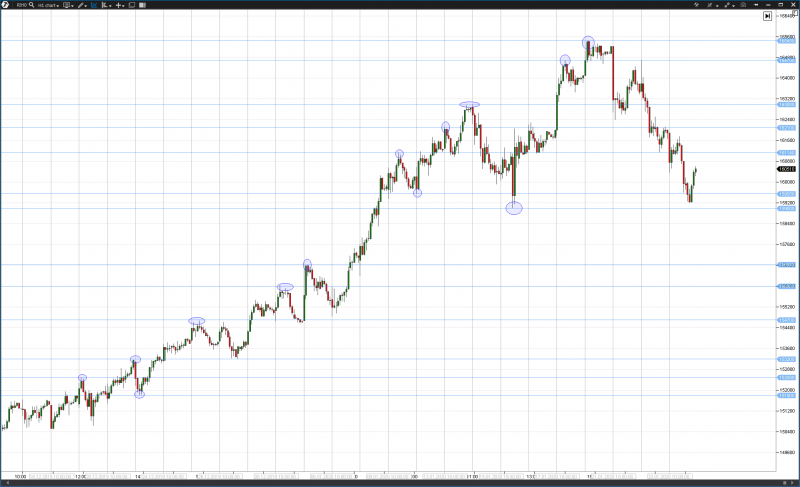This screenshot has width=800, height=487.
Task: Click the crosshair plus tool
Action: coord(119,5)
